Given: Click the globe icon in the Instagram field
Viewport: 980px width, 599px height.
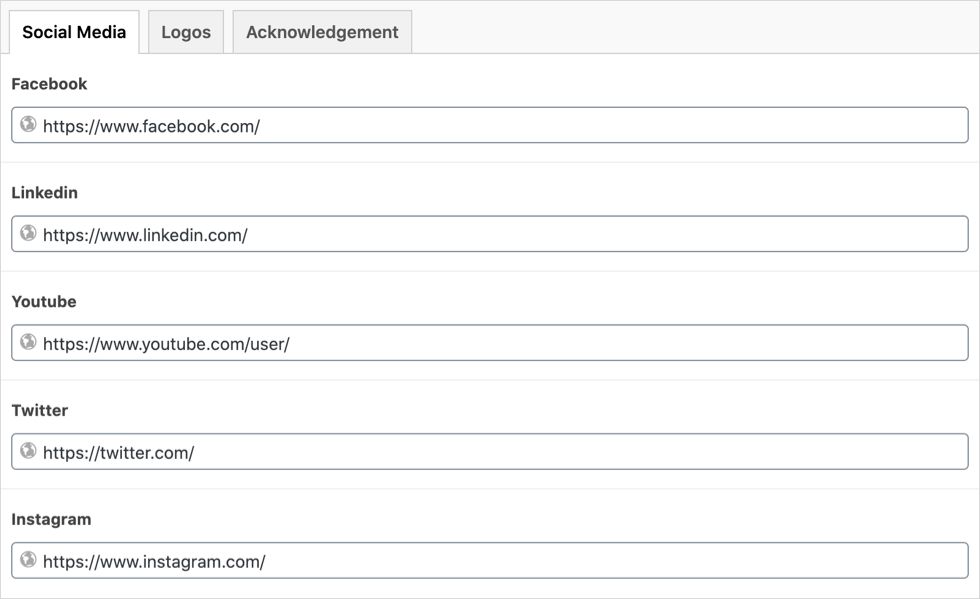Looking at the screenshot, I should 27,561.
